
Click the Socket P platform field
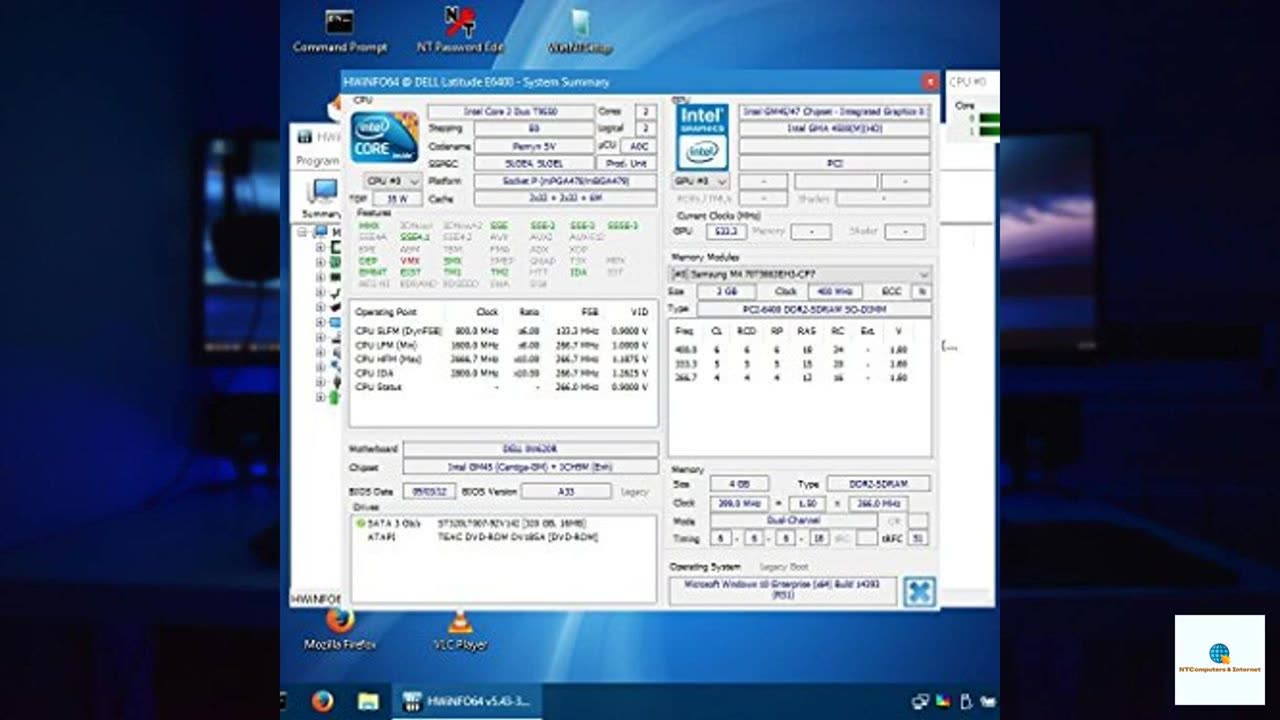coord(564,181)
